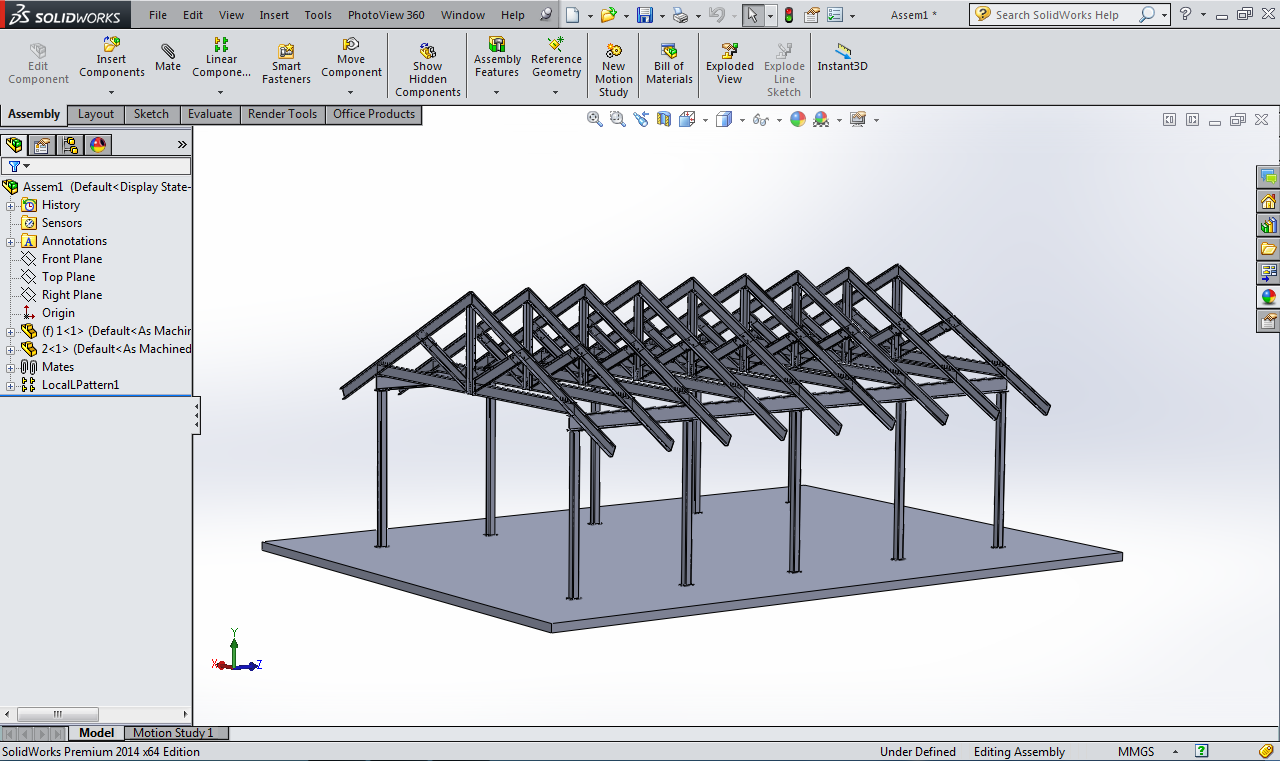Collapse the feature tree panel handle
Image resolution: width=1280 pixels, height=761 pixels.
pos(197,414)
